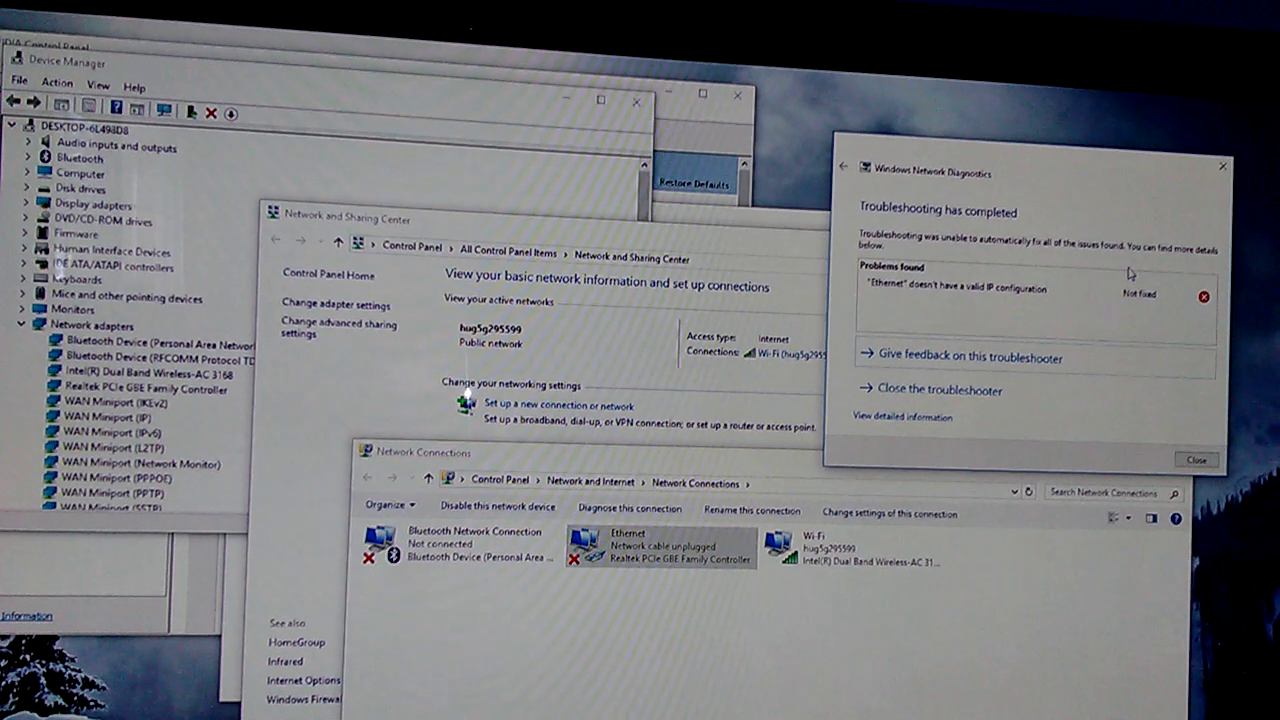Expand Monitors node

pos(24,309)
